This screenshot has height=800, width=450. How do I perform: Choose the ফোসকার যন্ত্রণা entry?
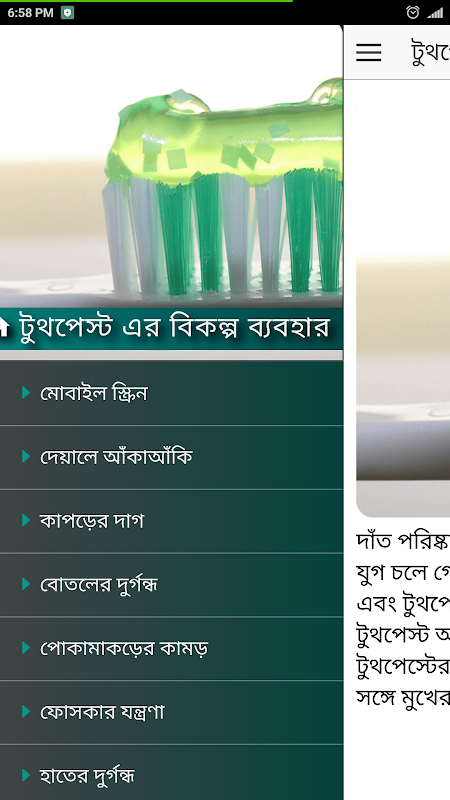(x=171, y=712)
